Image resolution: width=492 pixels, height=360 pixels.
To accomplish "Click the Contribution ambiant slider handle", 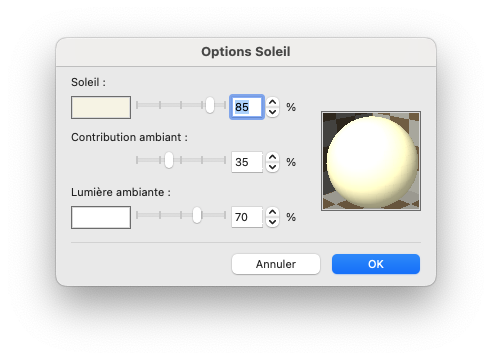I will point(169,160).
